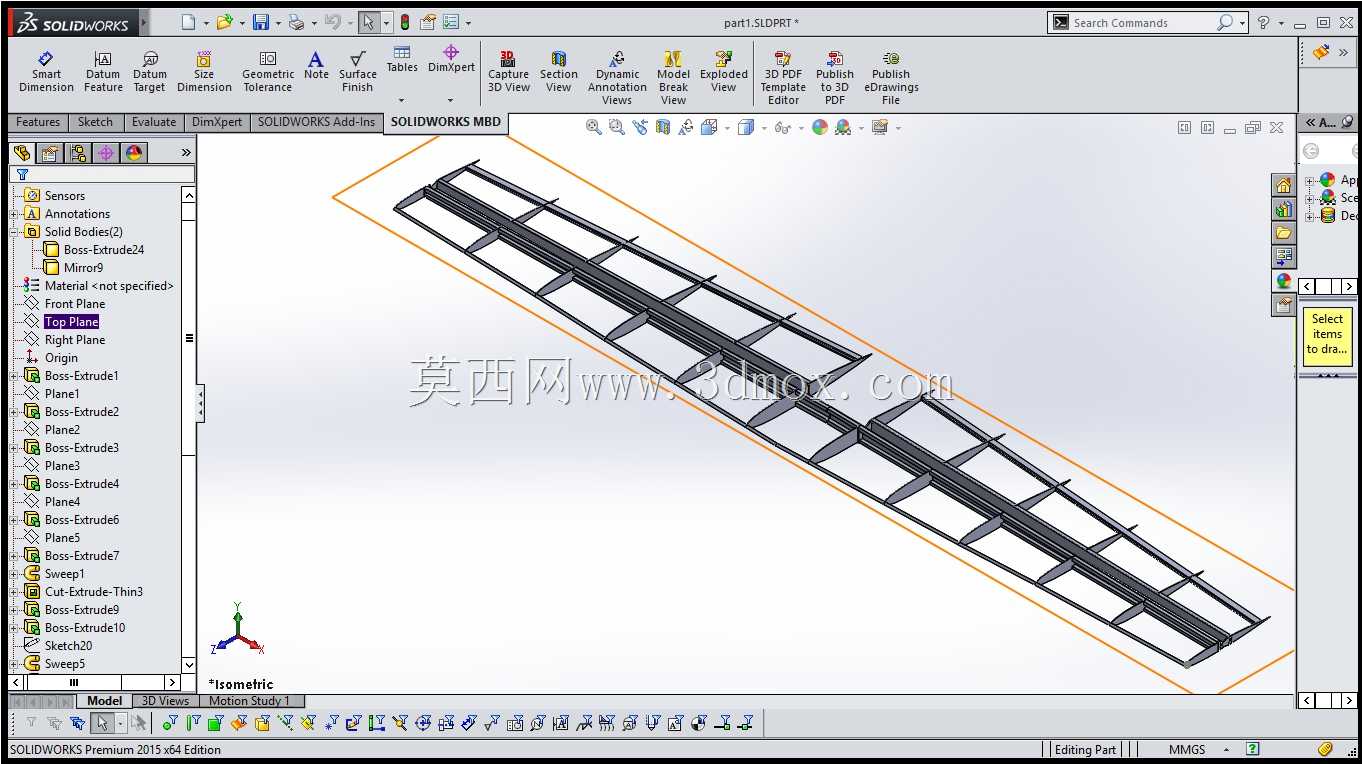
Task: Switch to the Features tab
Action: [x=38, y=122]
